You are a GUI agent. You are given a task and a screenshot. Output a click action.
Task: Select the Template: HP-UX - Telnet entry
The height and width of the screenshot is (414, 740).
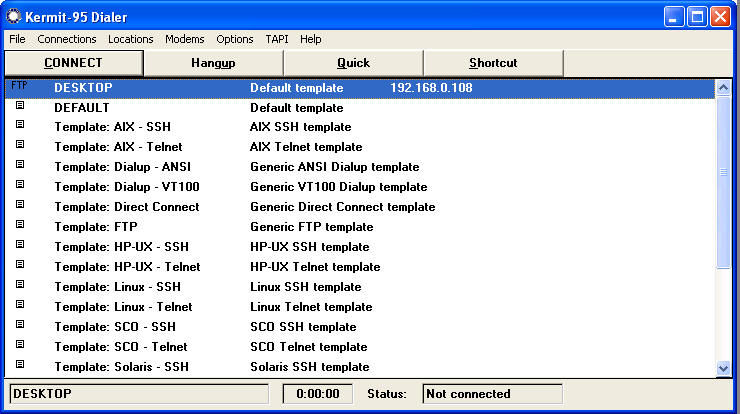127,267
